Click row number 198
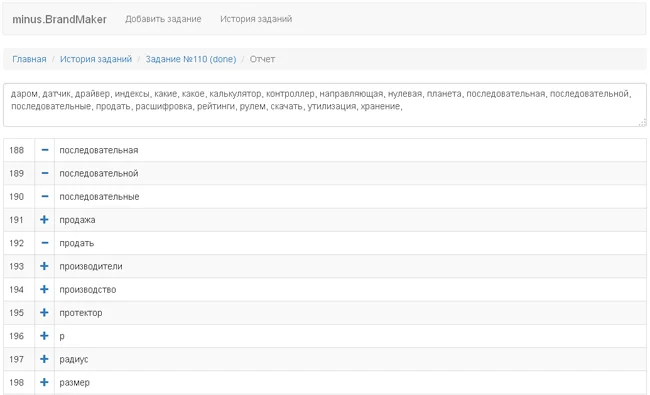 click(17, 382)
